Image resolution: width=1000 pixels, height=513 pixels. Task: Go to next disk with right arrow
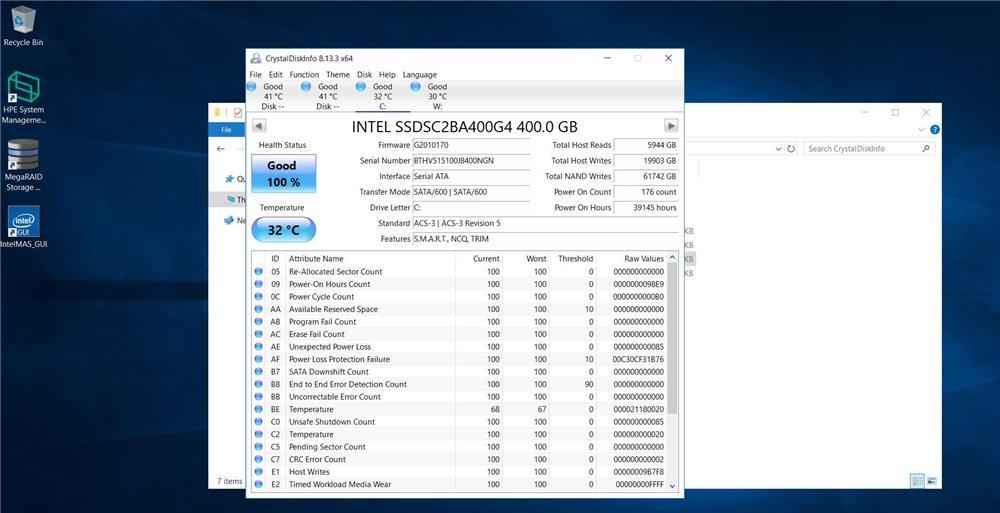(x=671, y=126)
